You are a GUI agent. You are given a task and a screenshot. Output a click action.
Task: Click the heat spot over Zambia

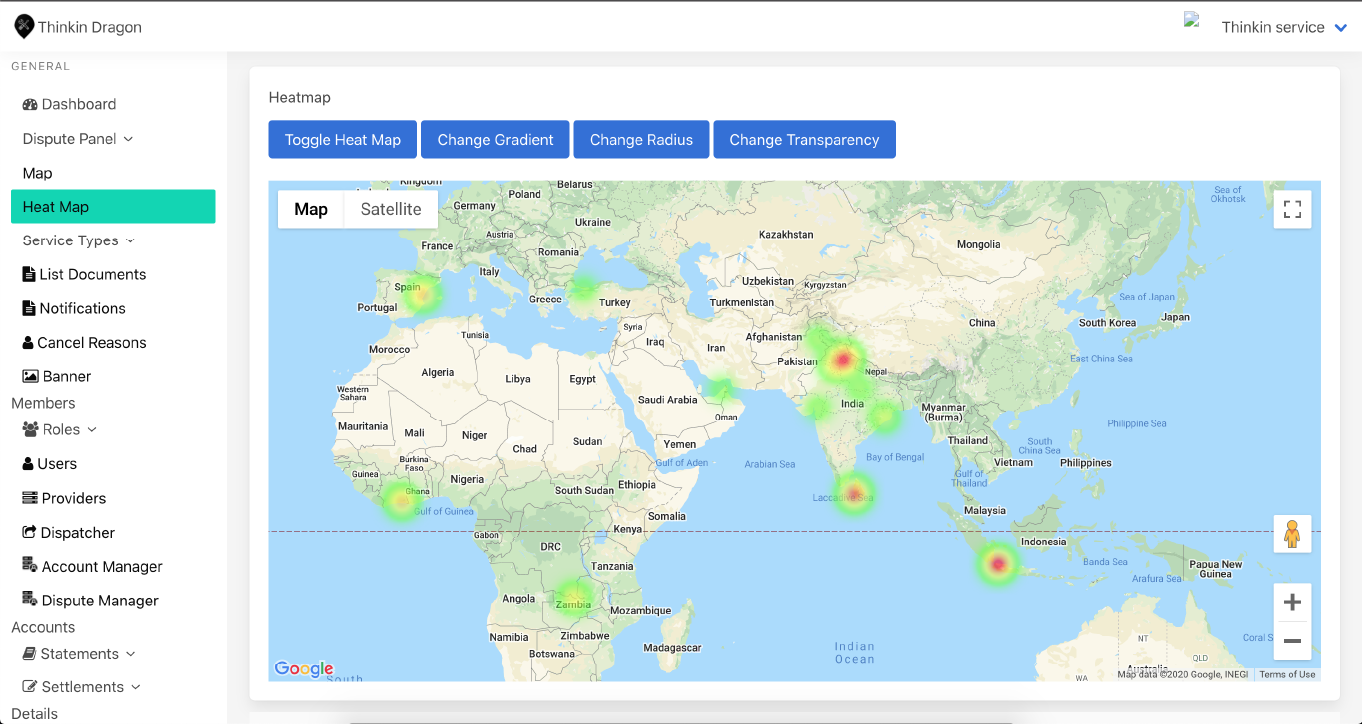click(x=574, y=598)
